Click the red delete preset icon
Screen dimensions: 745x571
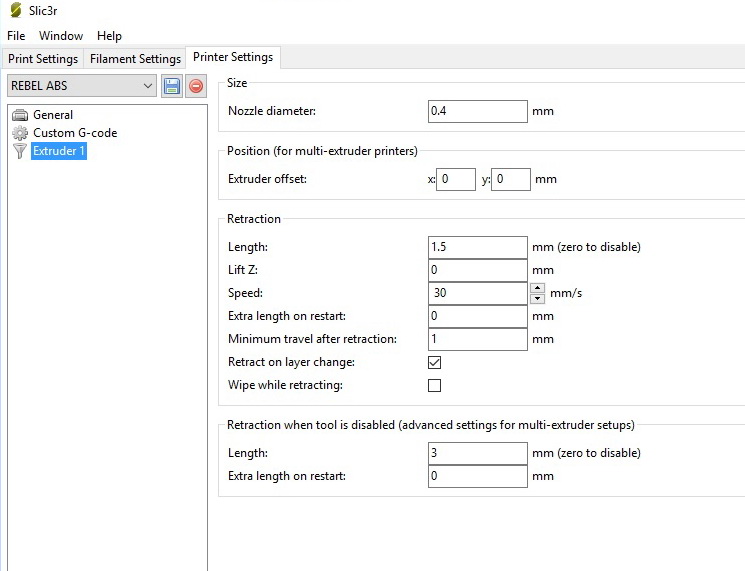(196, 86)
